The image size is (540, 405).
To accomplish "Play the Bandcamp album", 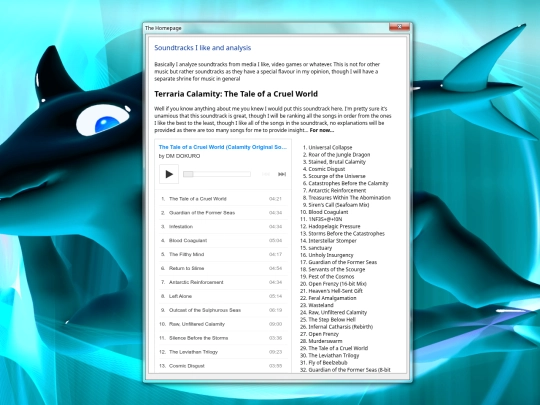I will pyautogui.click(x=169, y=174).
